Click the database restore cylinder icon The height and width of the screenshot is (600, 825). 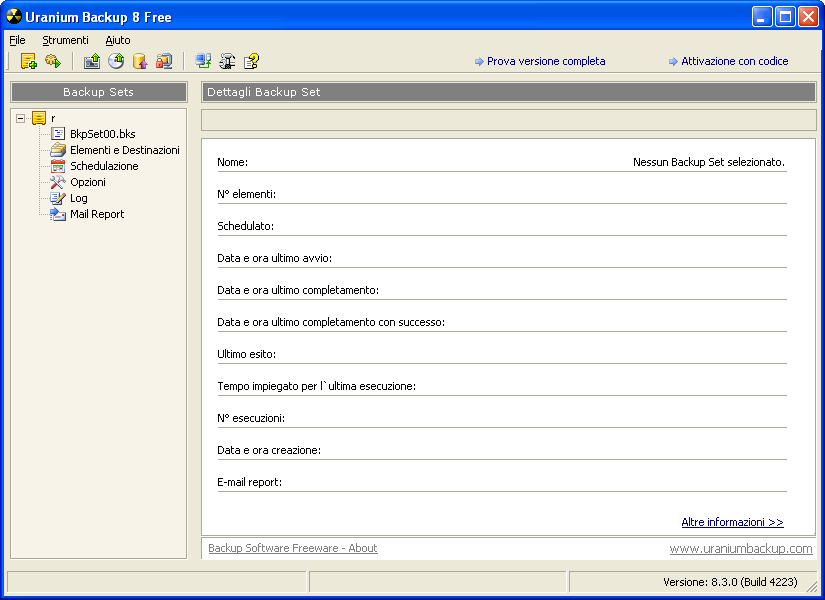pos(140,61)
